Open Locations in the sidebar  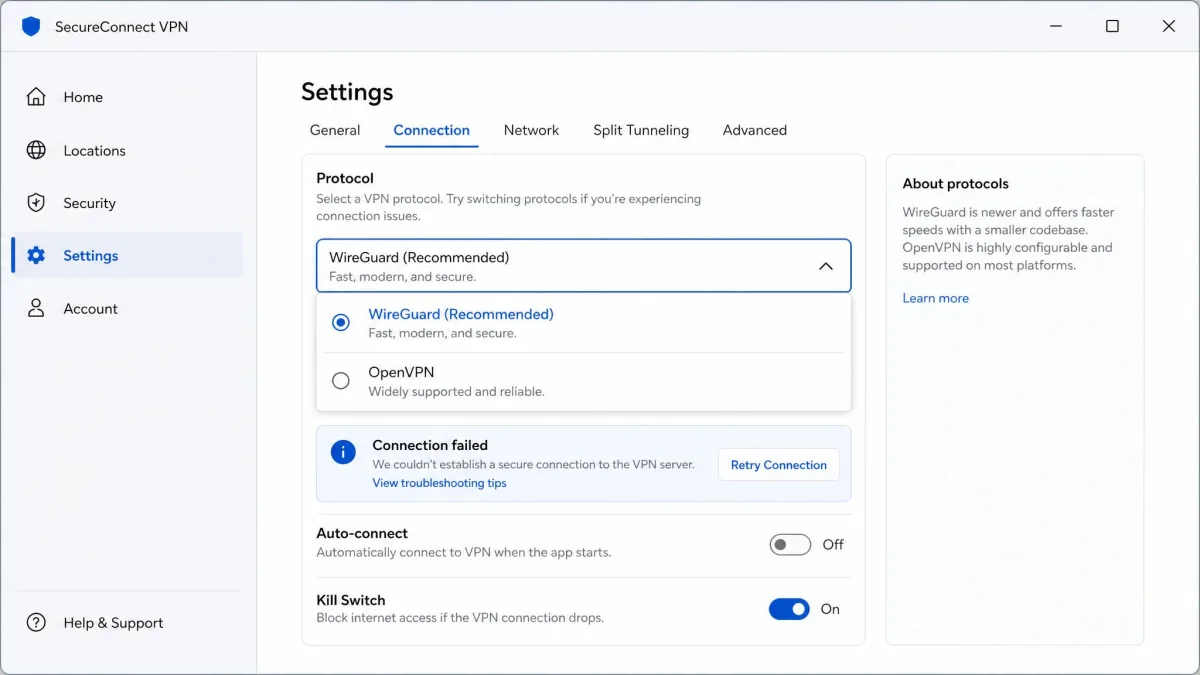(127, 150)
